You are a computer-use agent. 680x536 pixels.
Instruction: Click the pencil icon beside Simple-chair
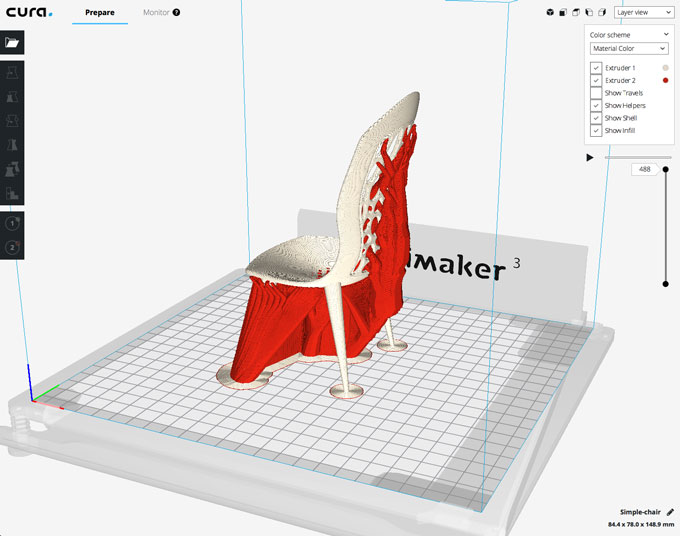pos(670,511)
